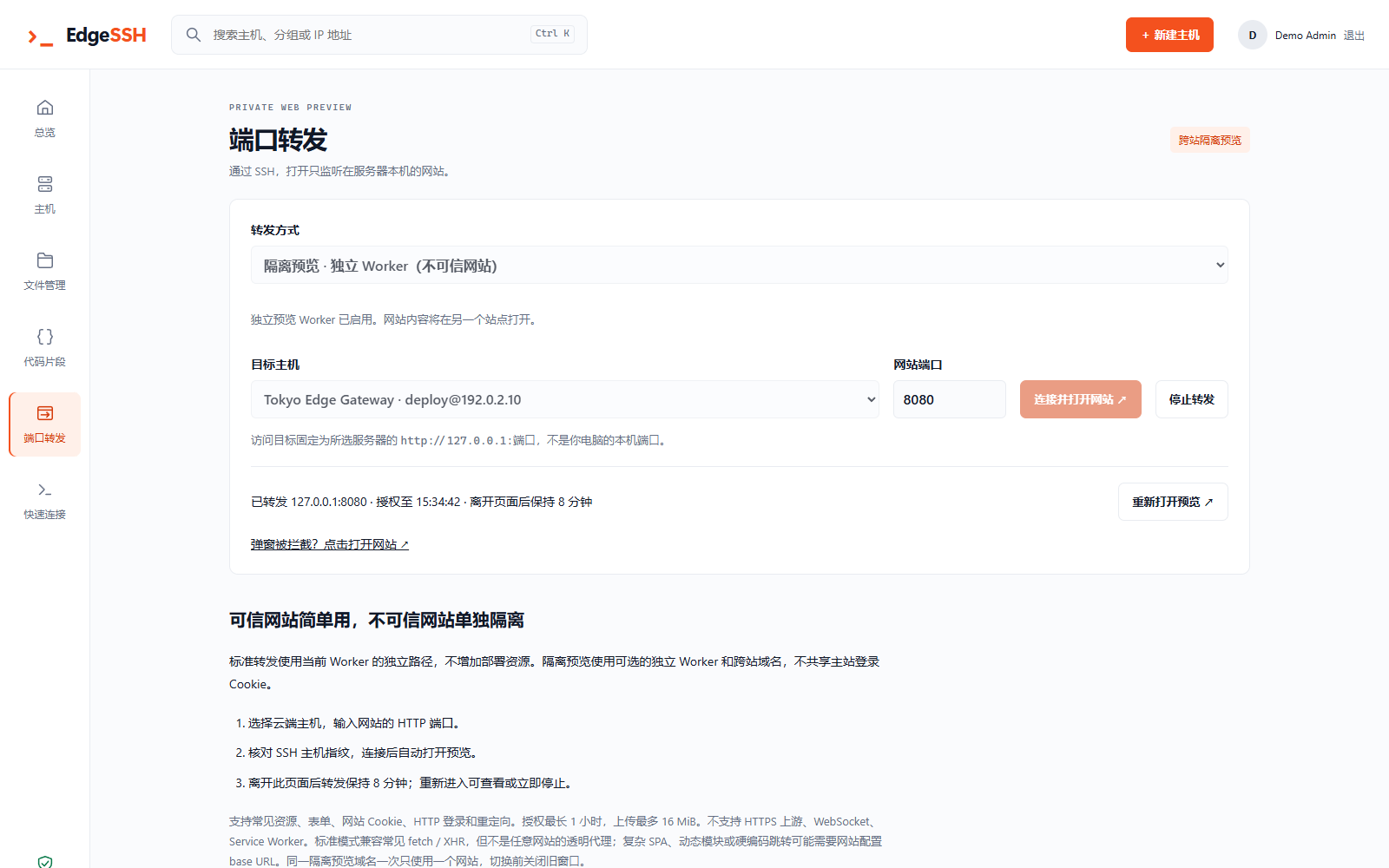Image resolution: width=1389 pixels, height=868 pixels.
Task: Open the 弹窗被拦截？点击打开网站 link
Action: pos(330,544)
